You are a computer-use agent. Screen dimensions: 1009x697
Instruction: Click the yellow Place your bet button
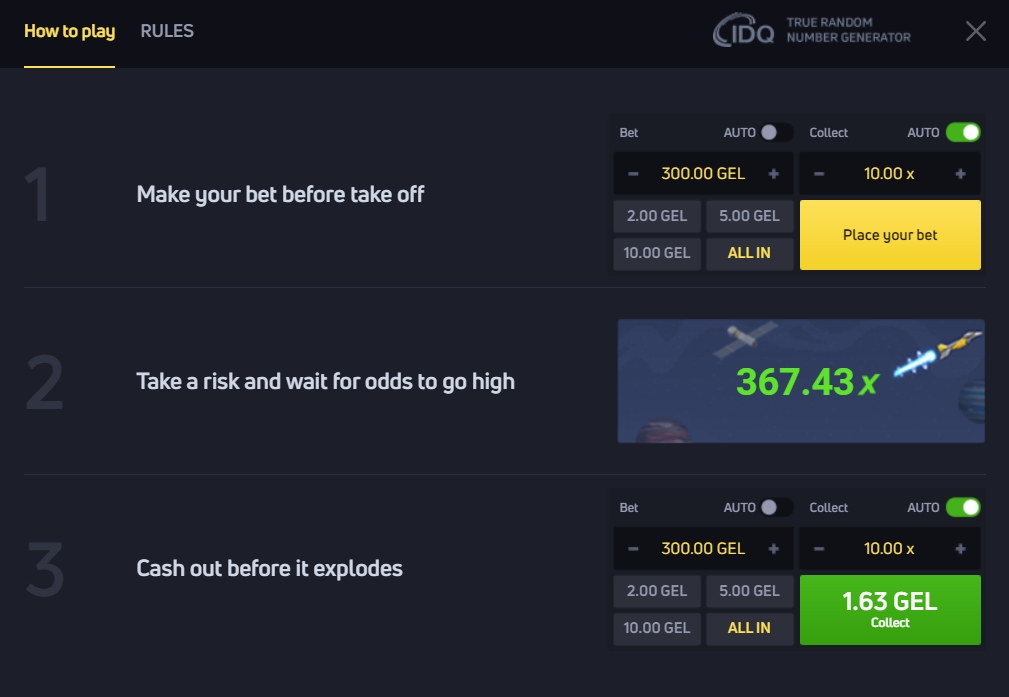tap(890, 235)
